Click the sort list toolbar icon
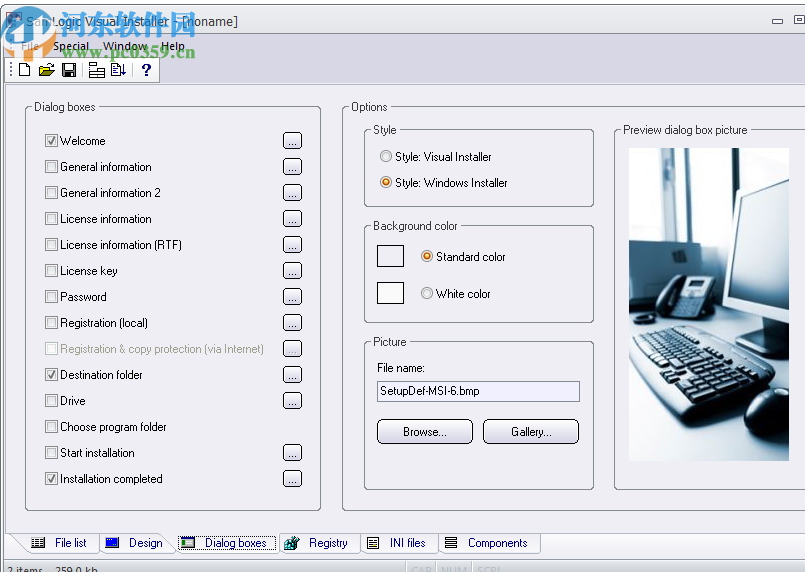 118,69
